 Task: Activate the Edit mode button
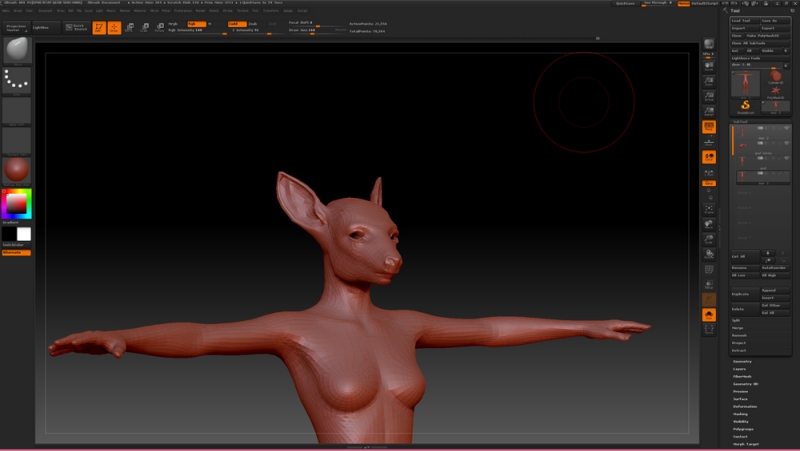(99, 27)
